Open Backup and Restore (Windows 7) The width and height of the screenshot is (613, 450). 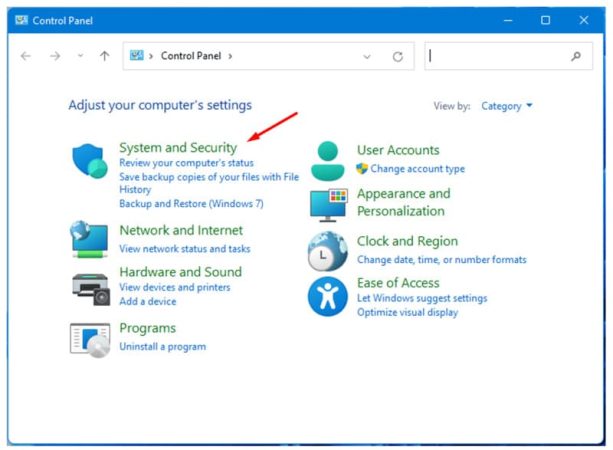coord(191,204)
